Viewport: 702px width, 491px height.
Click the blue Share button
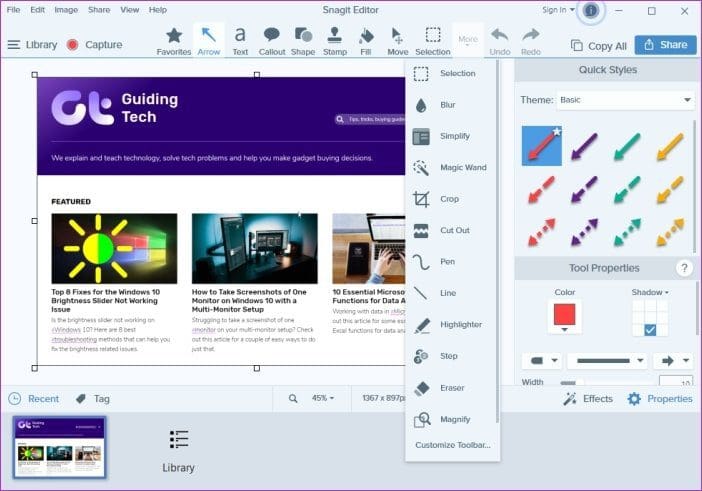tap(665, 45)
